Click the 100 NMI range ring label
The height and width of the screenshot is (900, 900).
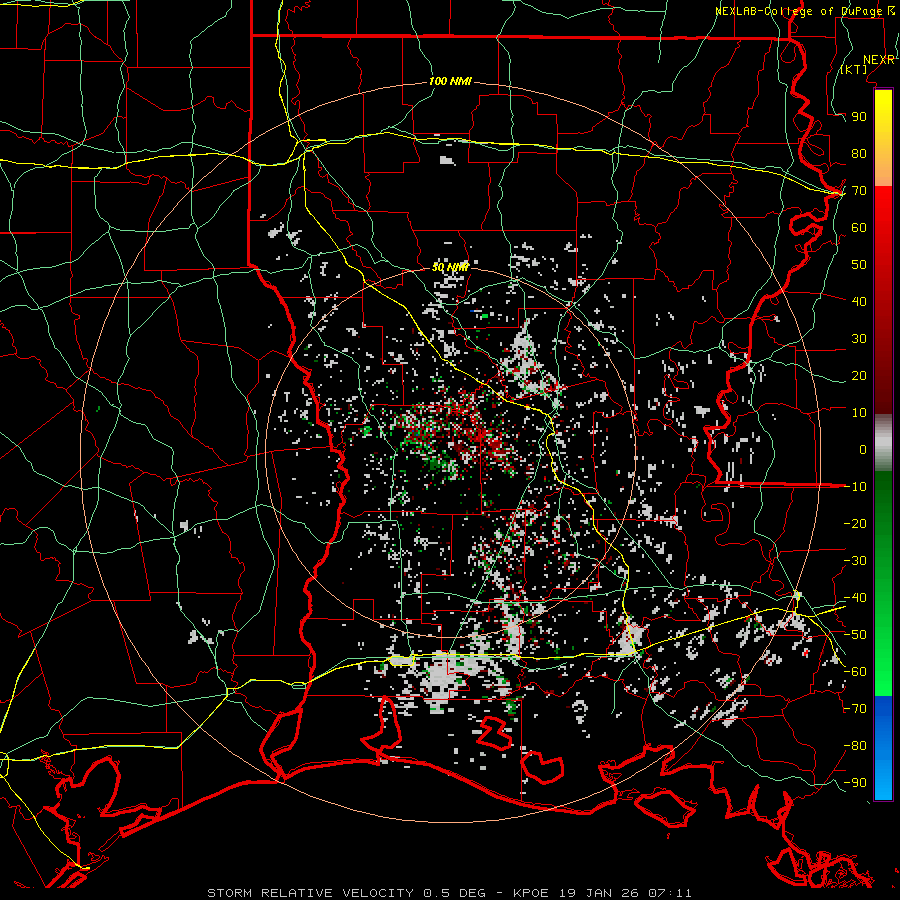point(450,82)
